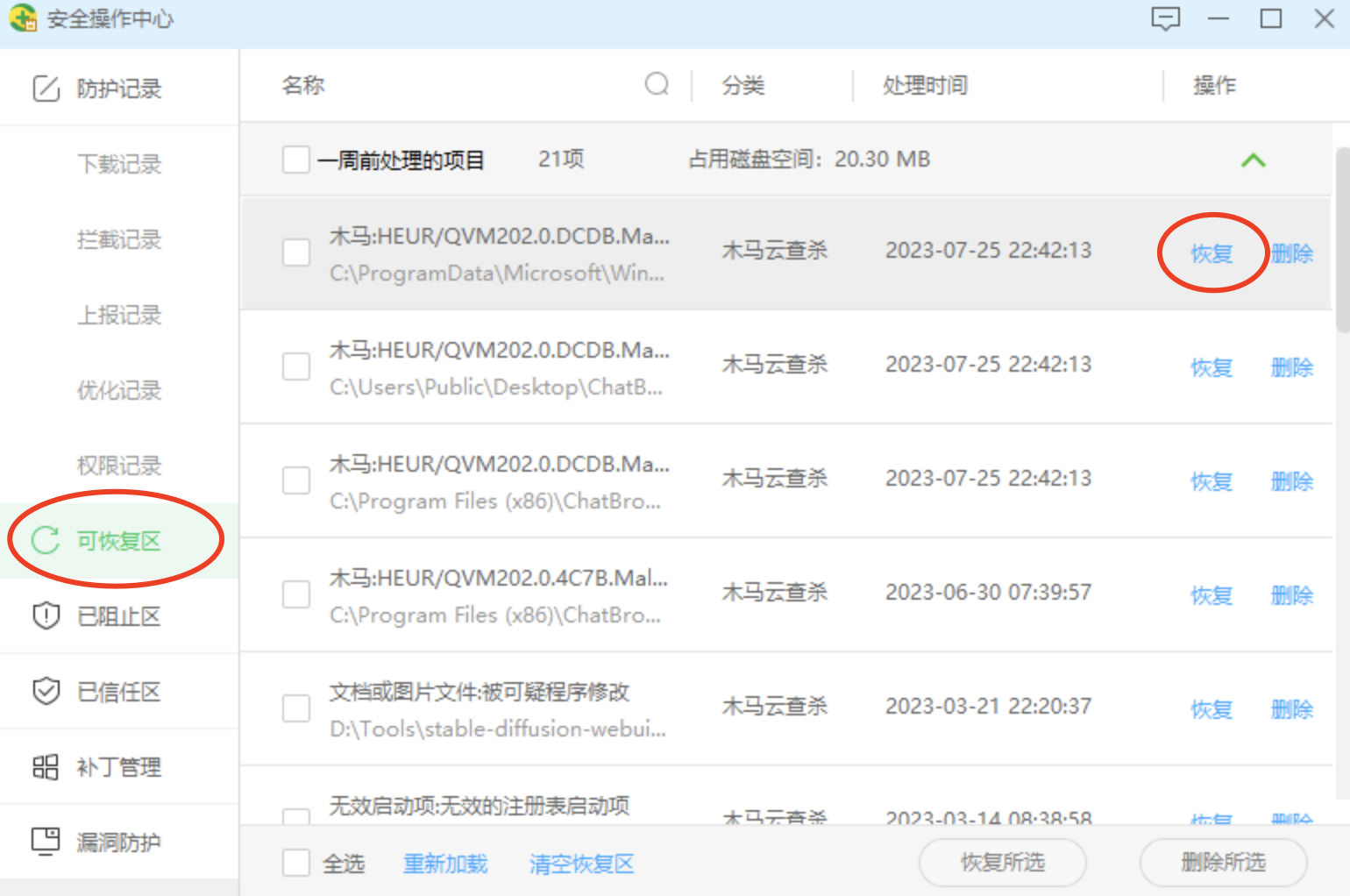Toggle the 全选 checkbox at bottom

(296, 863)
